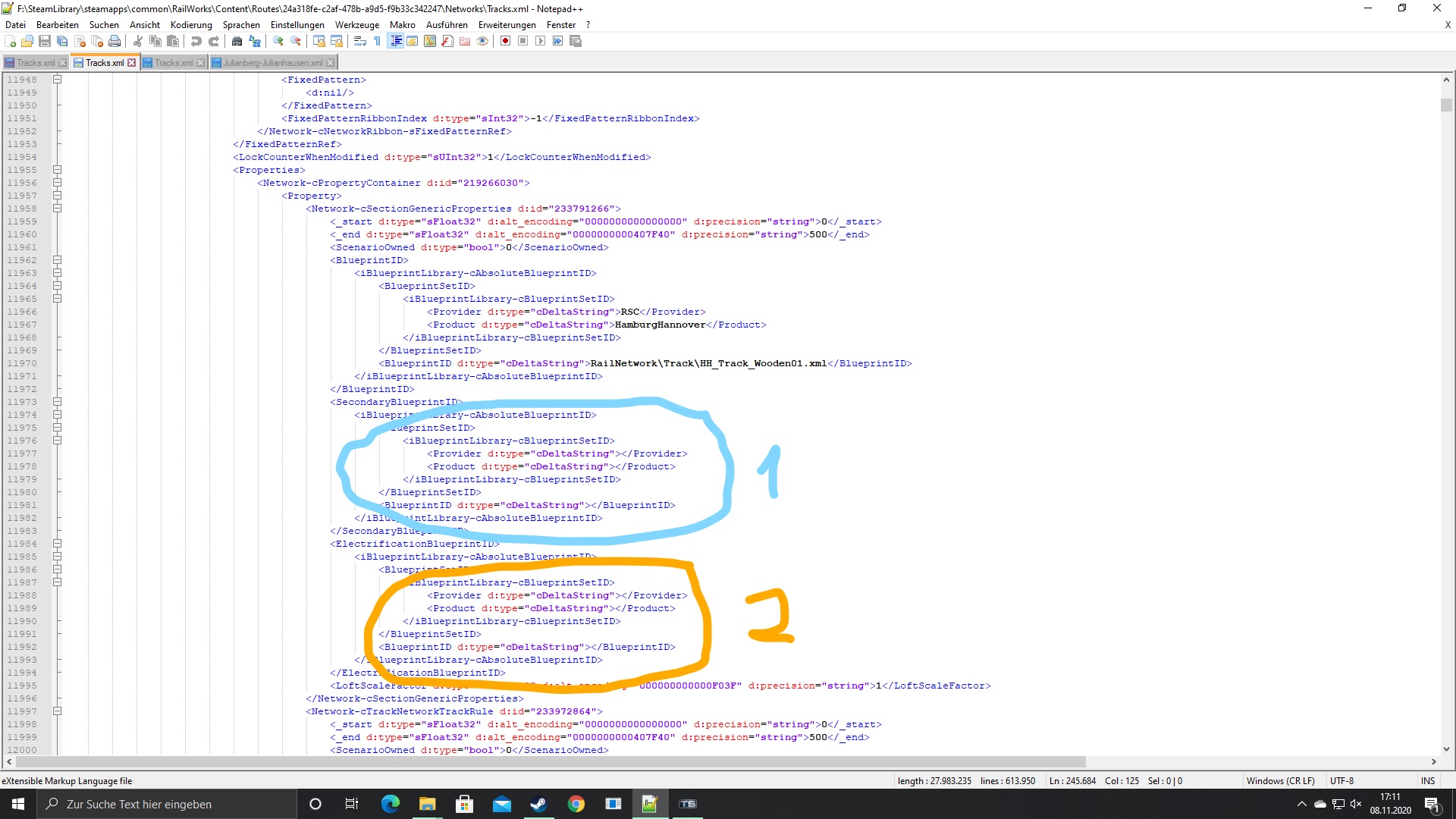Click the UTF-8 encoding status field
Image resolution: width=1456 pixels, height=819 pixels.
pos(1341,780)
